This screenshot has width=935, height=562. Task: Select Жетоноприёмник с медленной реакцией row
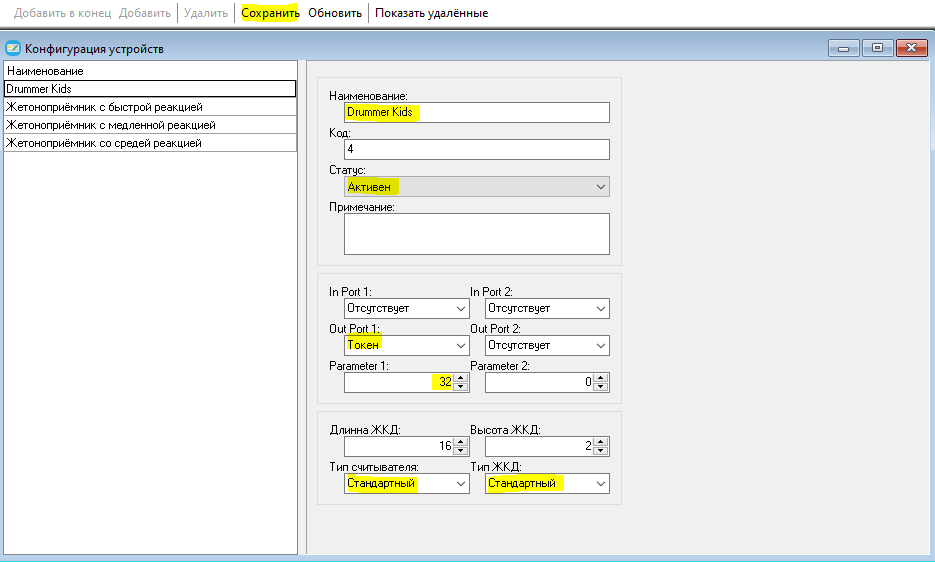coord(150,125)
